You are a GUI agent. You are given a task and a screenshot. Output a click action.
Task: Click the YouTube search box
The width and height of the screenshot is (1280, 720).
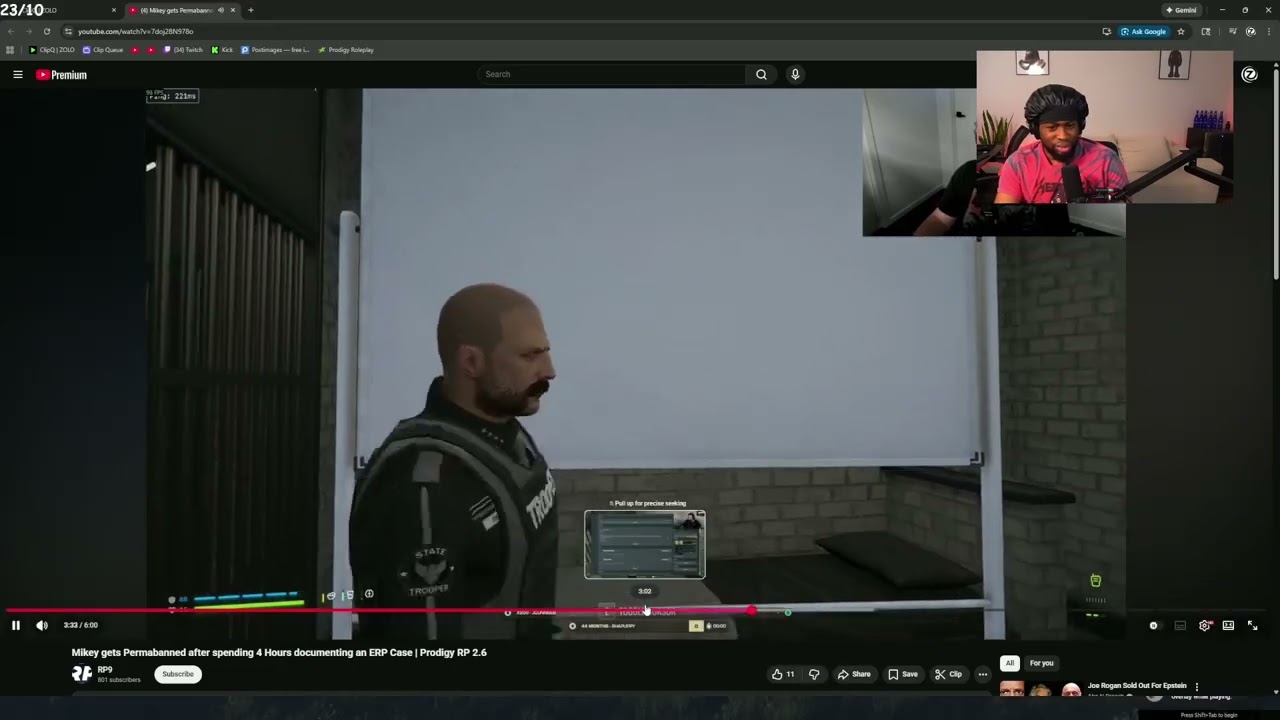(612, 74)
